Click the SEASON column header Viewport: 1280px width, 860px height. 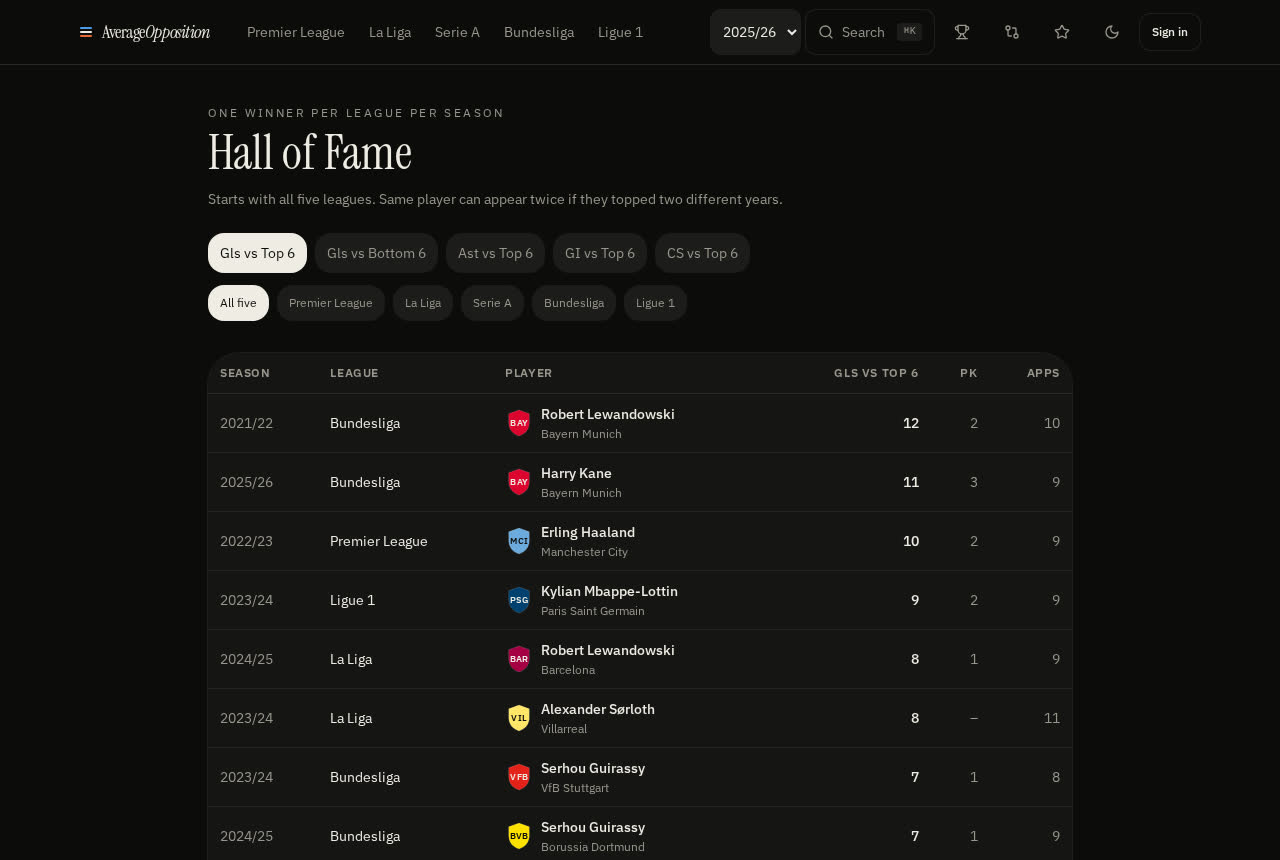pos(245,373)
